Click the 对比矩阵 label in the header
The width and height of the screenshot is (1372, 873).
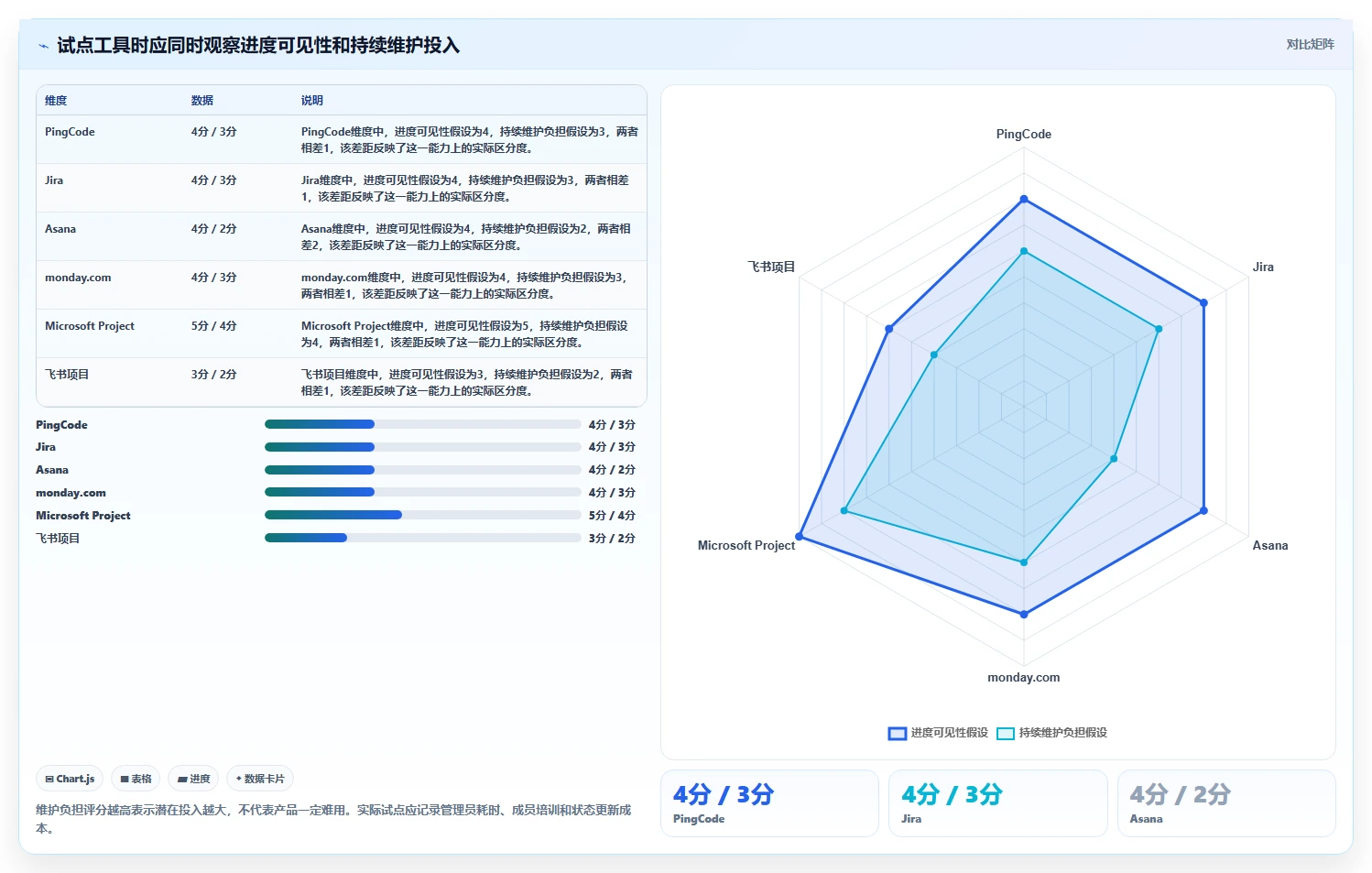coord(1310,44)
